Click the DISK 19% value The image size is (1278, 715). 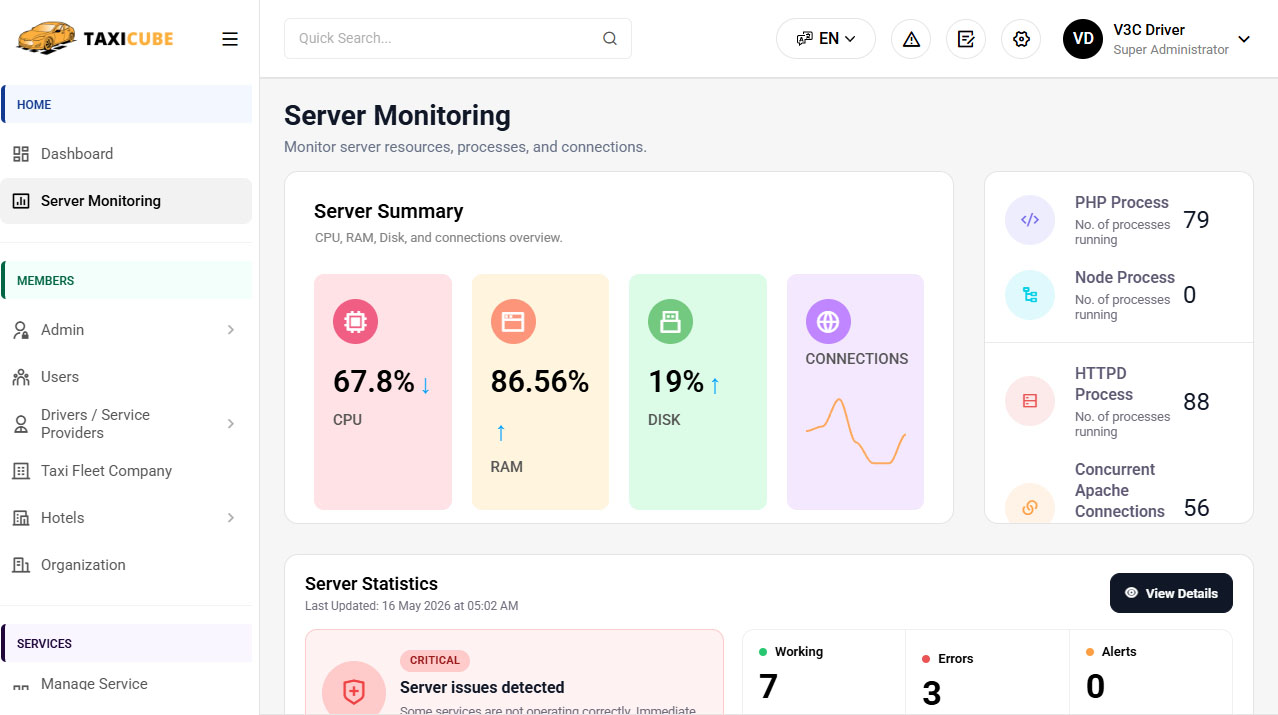coord(677,382)
